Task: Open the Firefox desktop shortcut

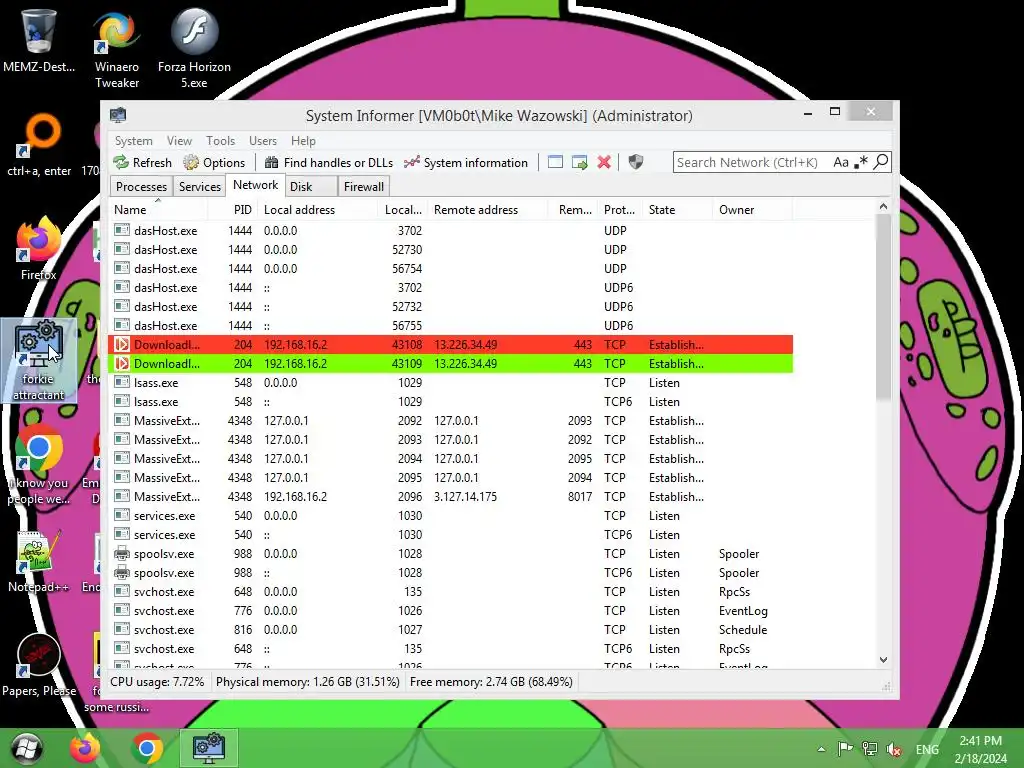Action: 39,249
